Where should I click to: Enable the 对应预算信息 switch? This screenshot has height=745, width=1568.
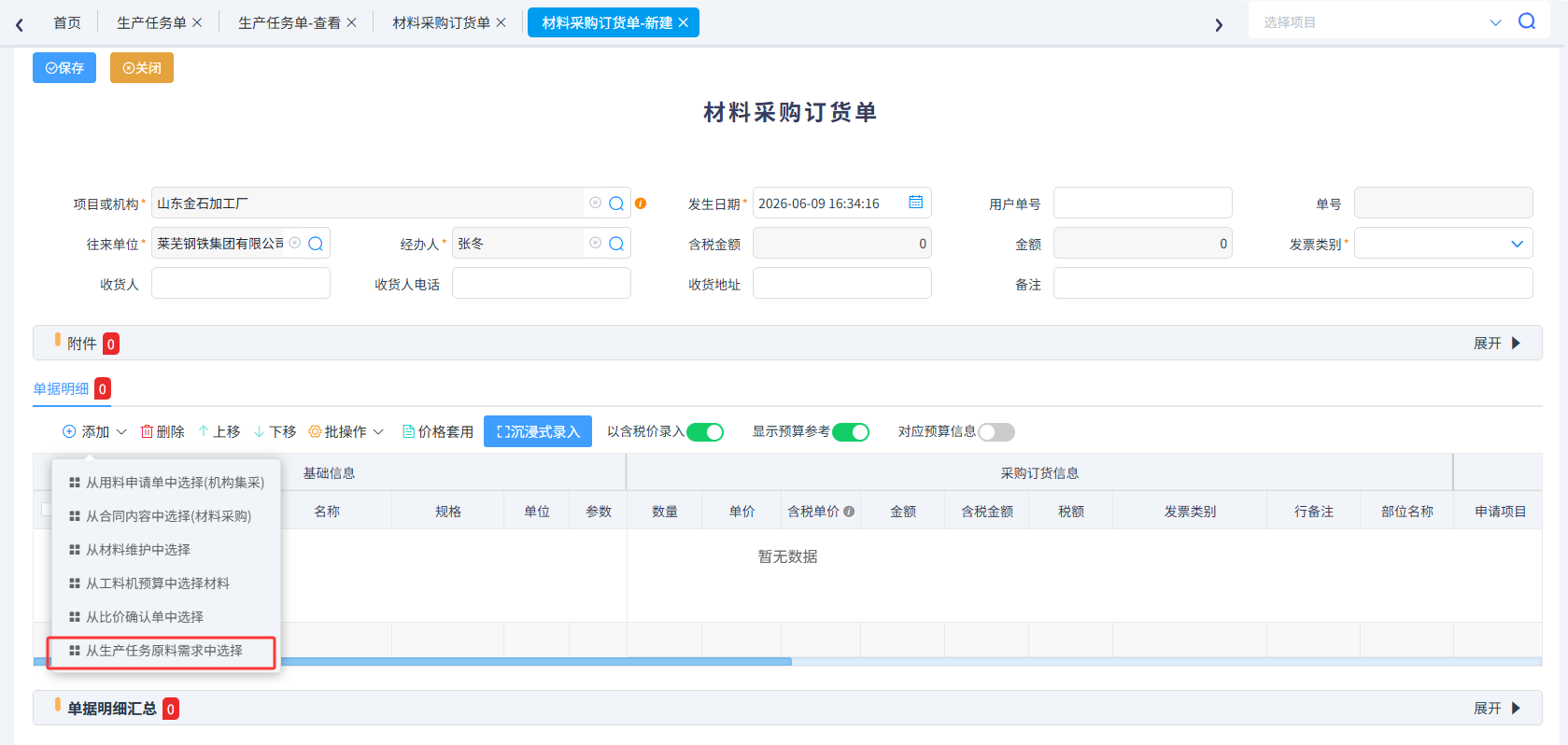[x=996, y=432]
